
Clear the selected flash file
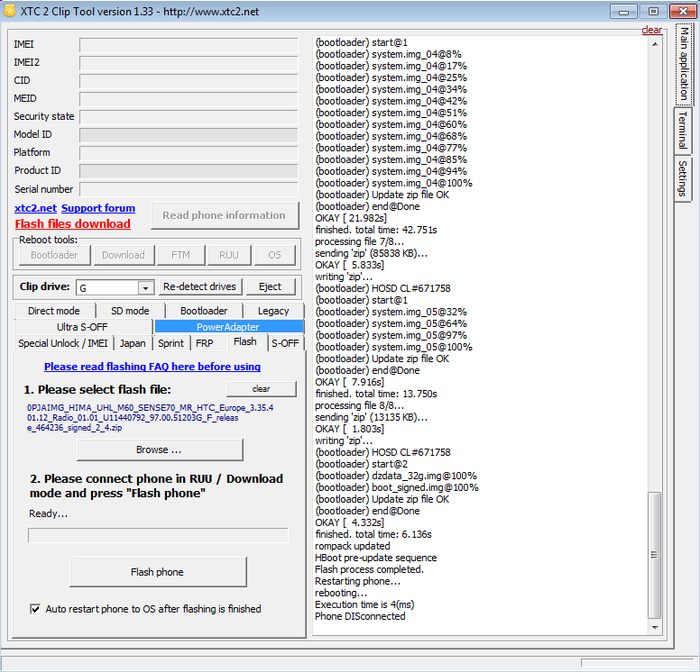click(261, 389)
